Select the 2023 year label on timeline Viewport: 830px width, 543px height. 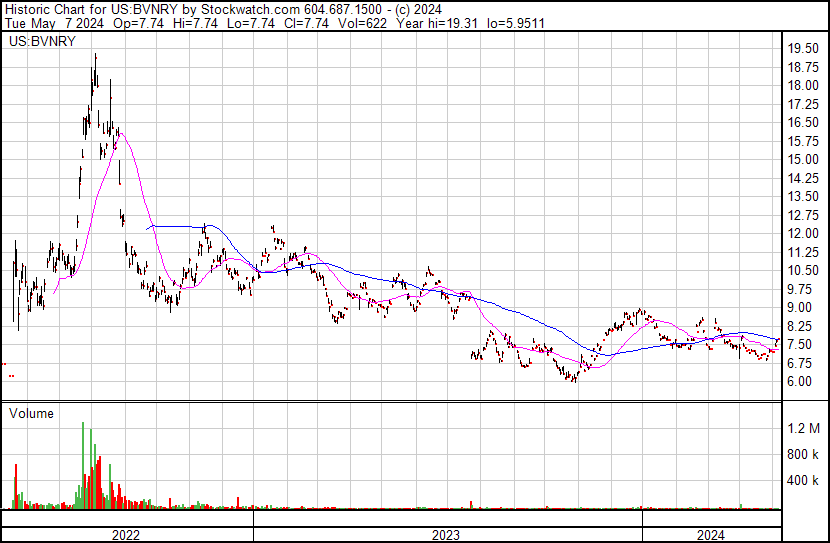point(446,535)
